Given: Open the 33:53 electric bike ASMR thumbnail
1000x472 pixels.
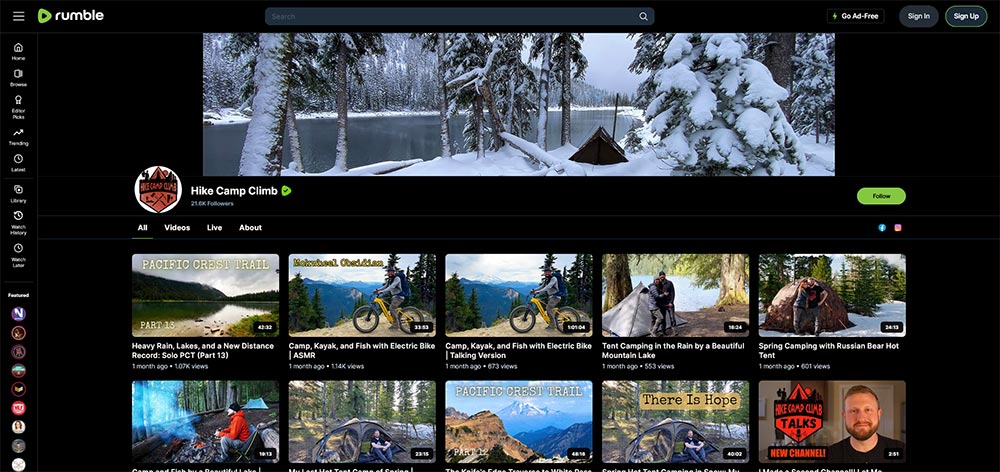Looking at the screenshot, I should click(x=362, y=295).
